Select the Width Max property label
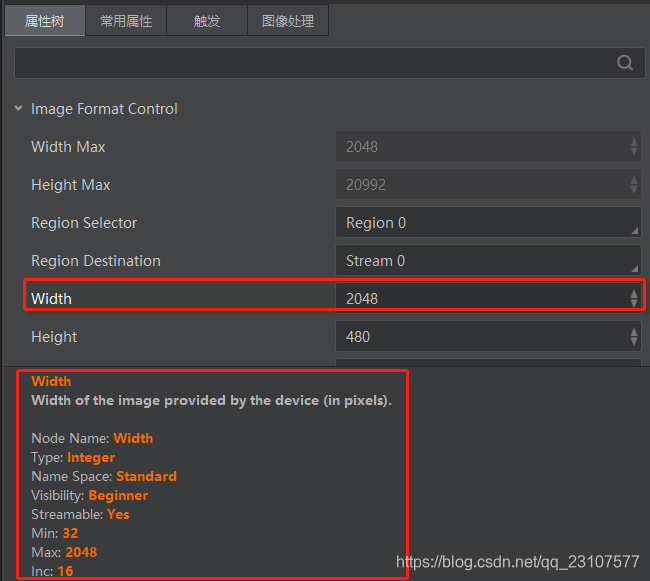 [68, 147]
